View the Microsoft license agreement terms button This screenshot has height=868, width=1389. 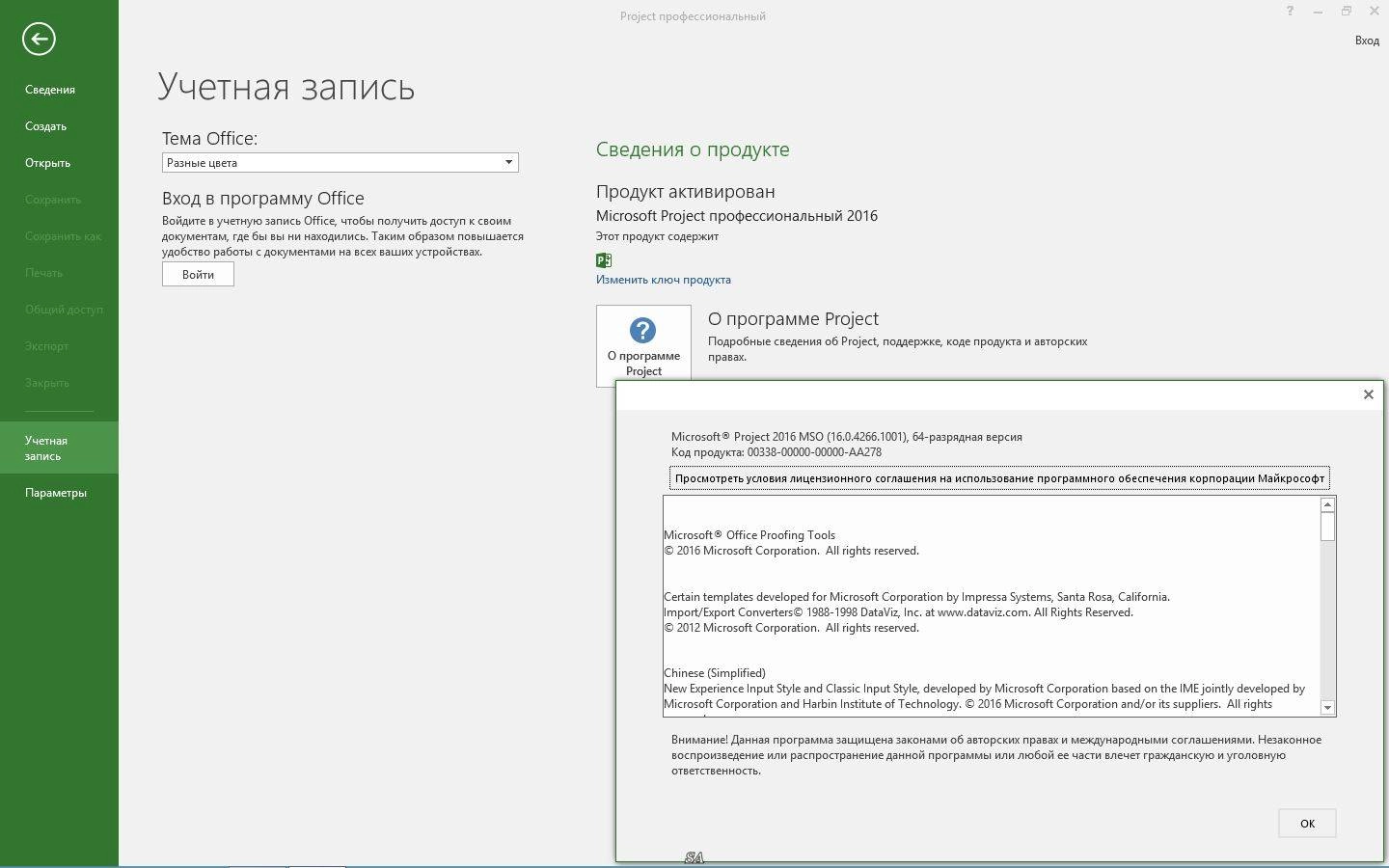(999, 477)
